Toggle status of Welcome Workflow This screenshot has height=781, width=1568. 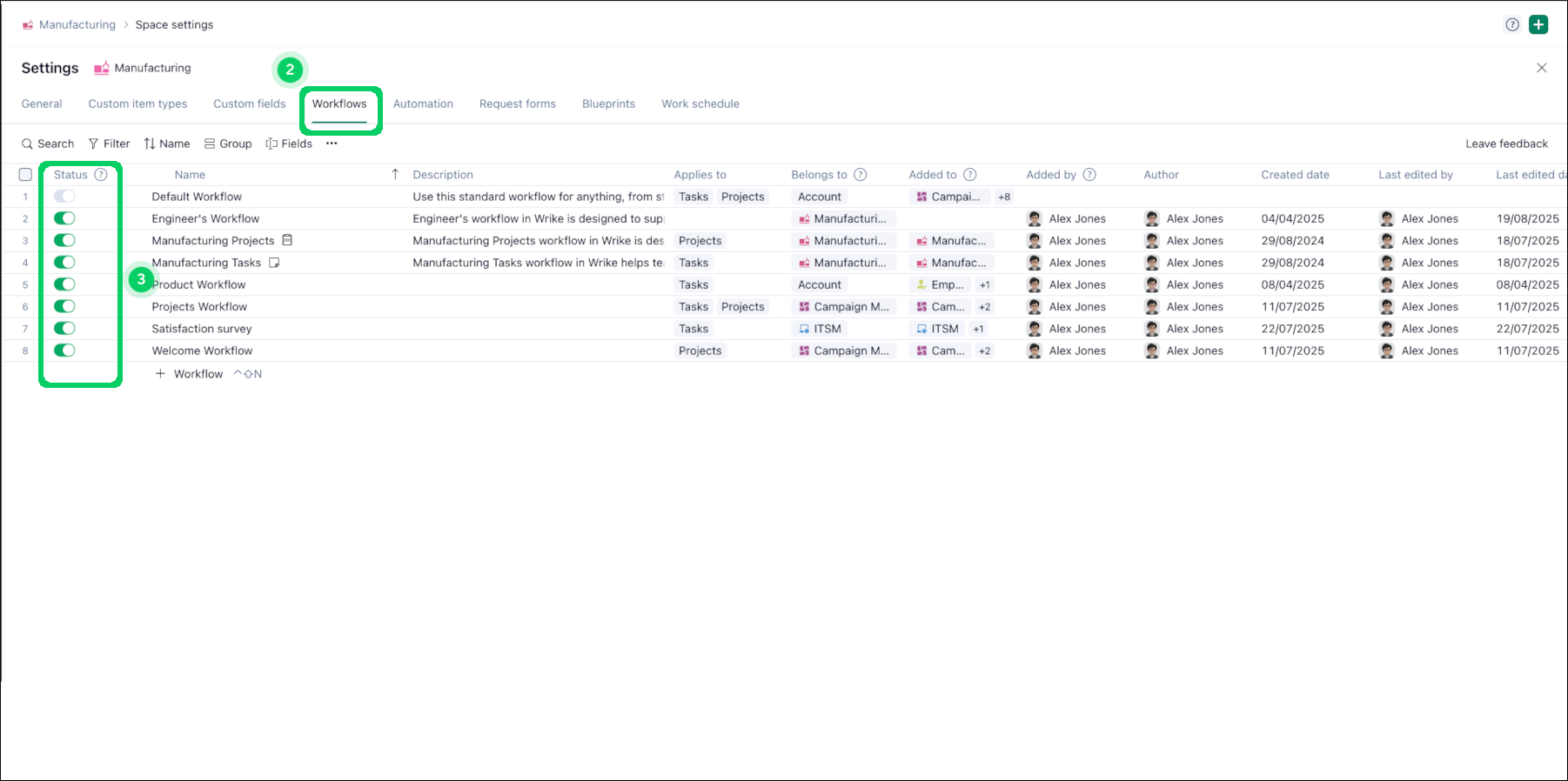[x=64, y=350]
